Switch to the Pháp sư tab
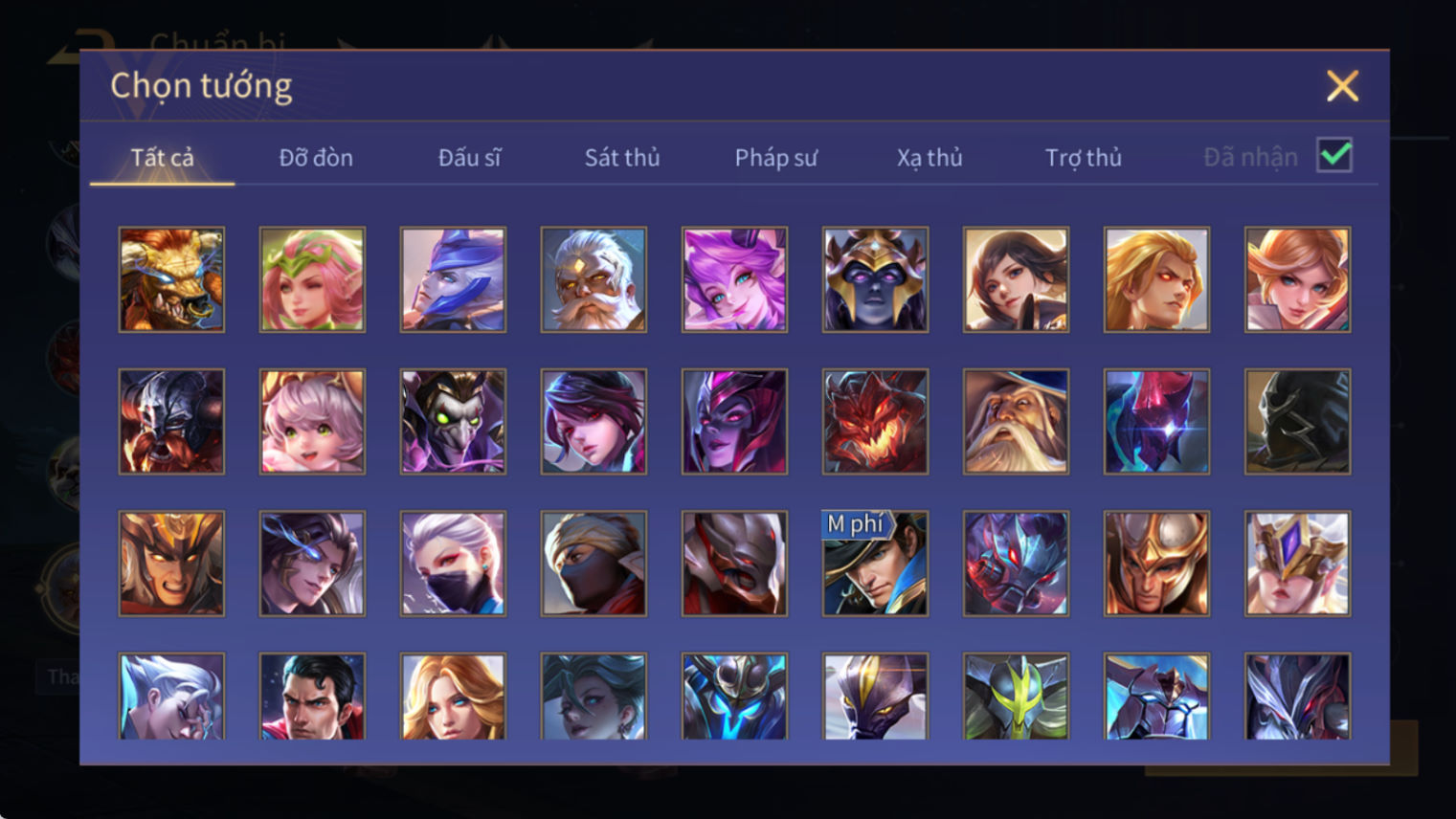 pos(776,158)
